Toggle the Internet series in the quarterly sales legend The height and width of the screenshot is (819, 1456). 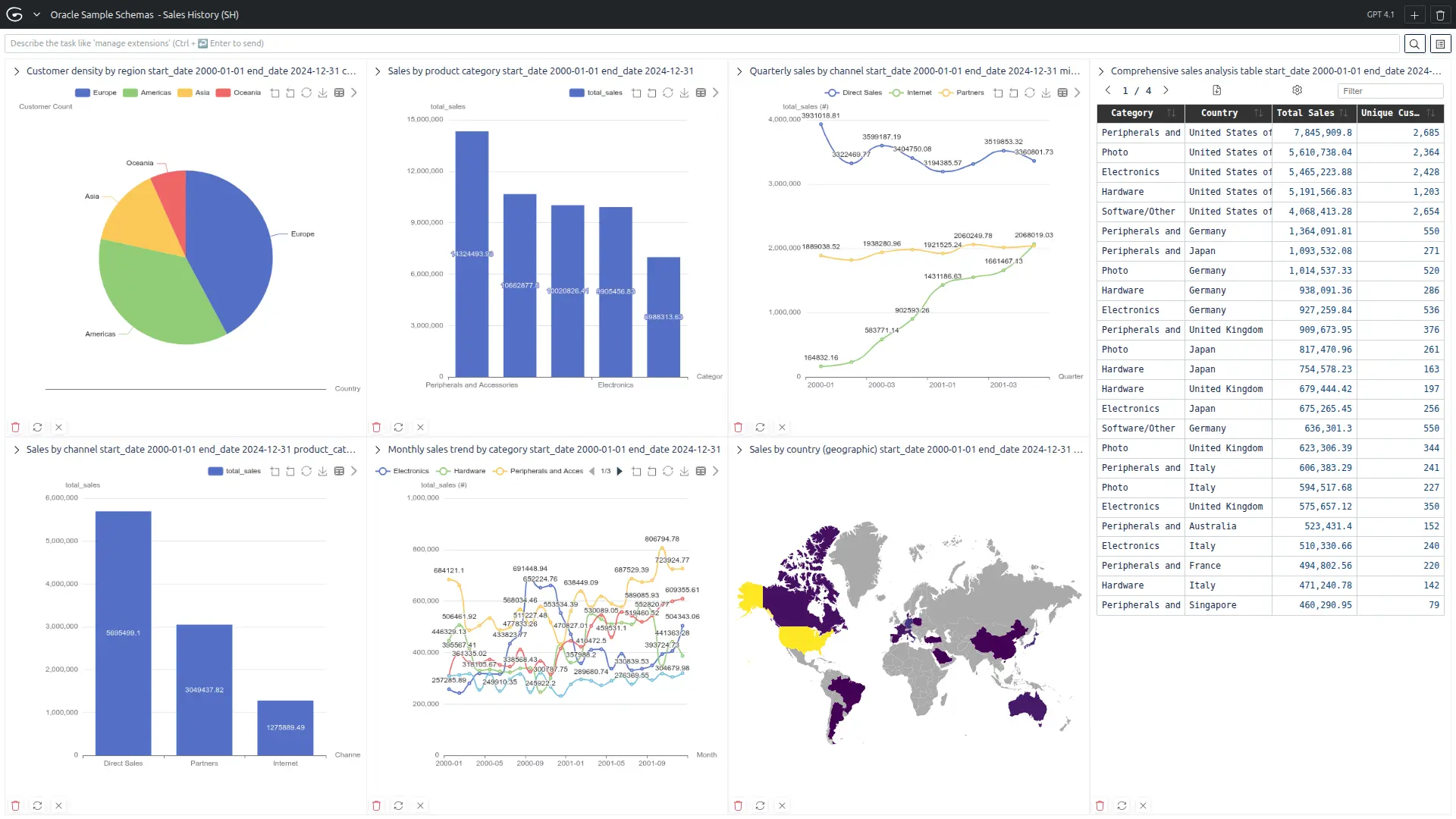[x=911, y=93]
